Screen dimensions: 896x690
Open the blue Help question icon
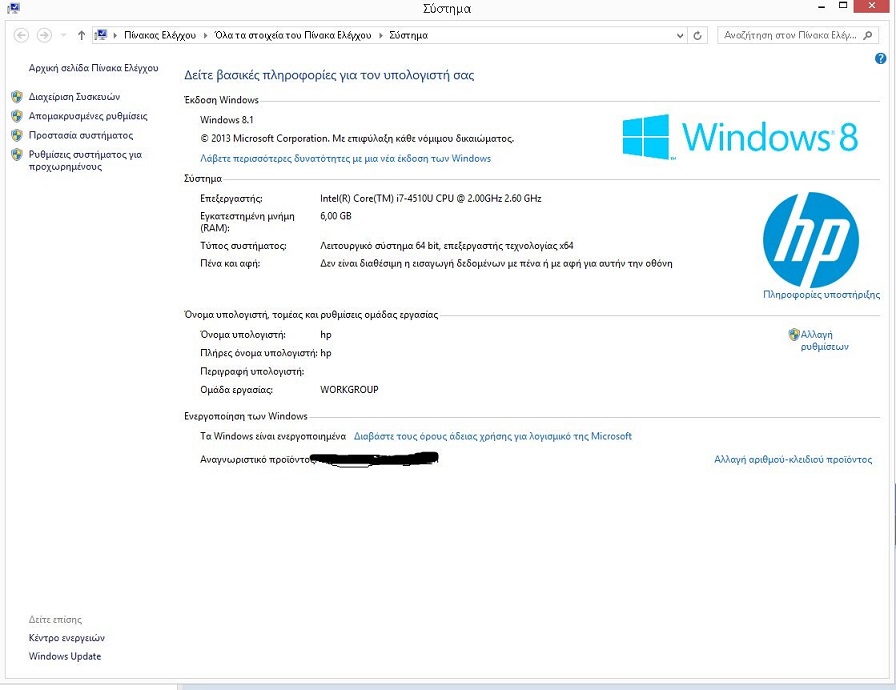pos(881,58)
